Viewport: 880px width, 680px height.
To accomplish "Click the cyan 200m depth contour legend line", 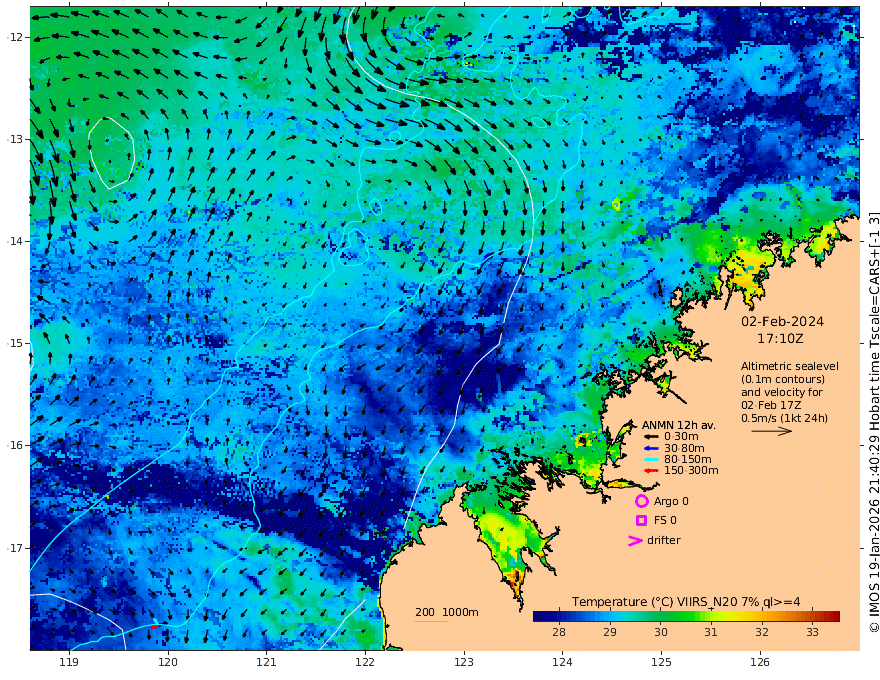I will (431, 621).
